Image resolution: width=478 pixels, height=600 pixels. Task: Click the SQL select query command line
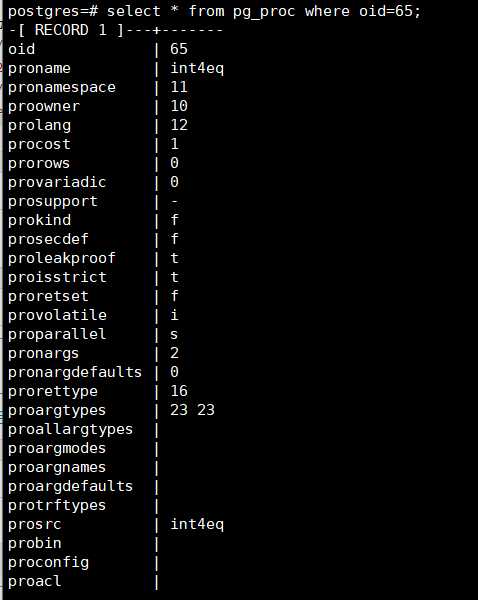click(214, 11)
